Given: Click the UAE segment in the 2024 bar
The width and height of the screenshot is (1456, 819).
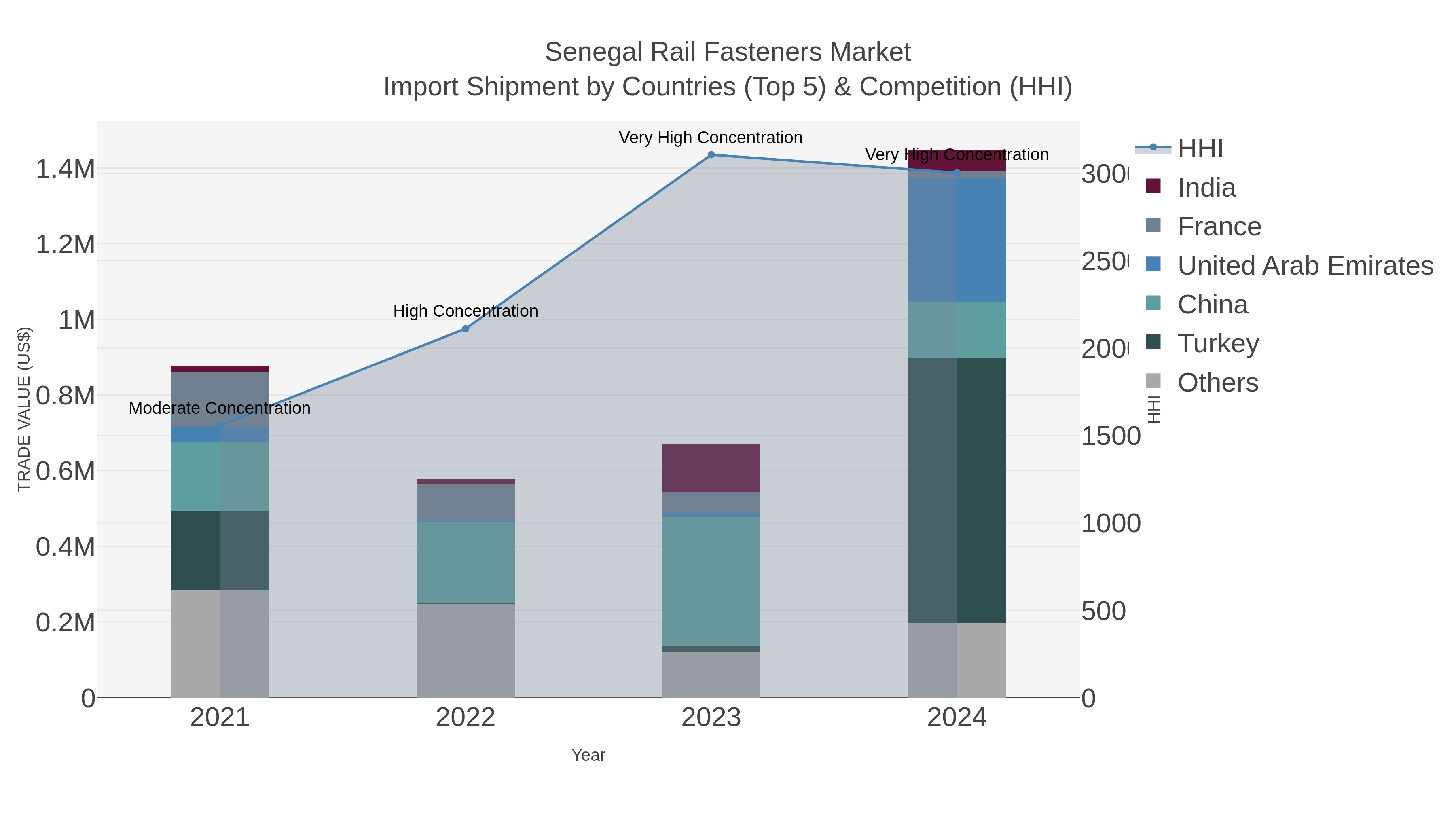Looking at the screenshot, I should pyautogui.click(x=957, y=240).
